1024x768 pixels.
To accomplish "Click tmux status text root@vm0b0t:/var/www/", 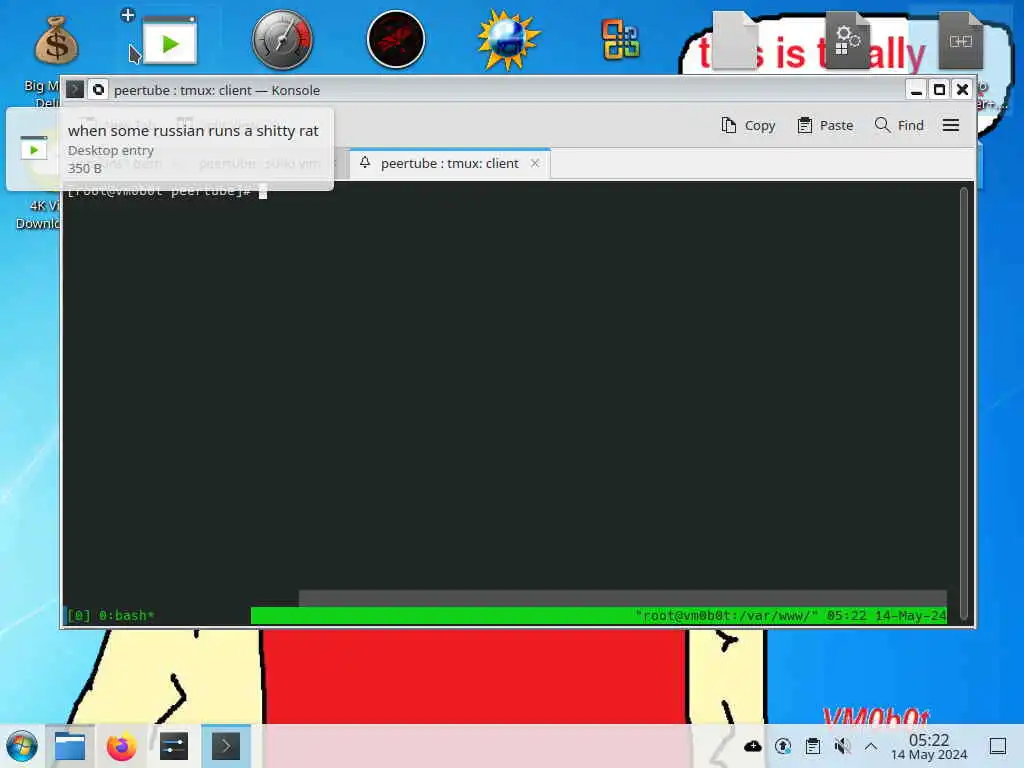I will pyautogui.click(x=726, y=615).
